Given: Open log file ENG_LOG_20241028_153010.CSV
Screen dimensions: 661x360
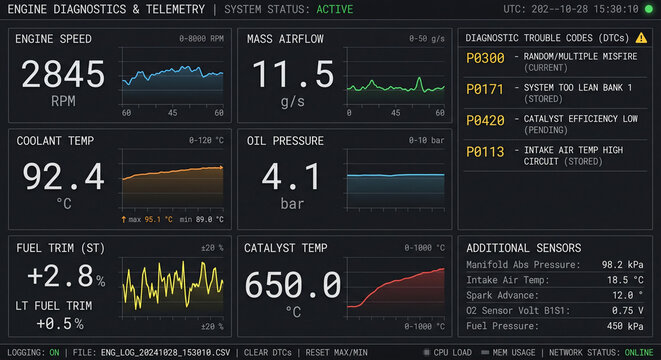Looking at the screenshot, I should coord(165,352).
